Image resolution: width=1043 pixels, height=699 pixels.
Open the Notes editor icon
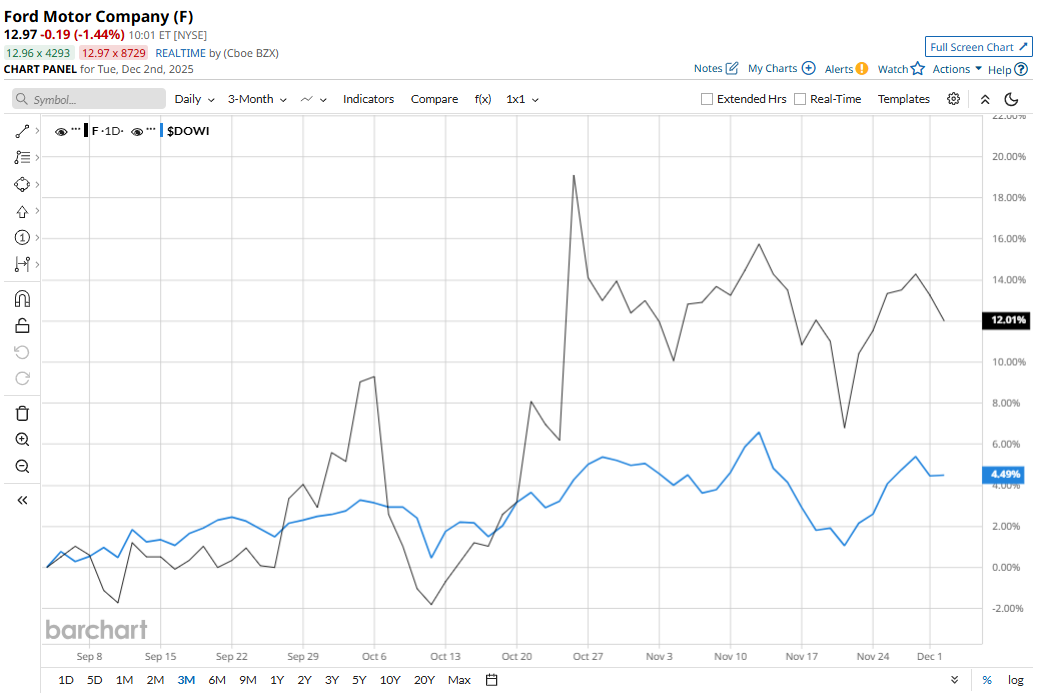[x=732, y=68]
